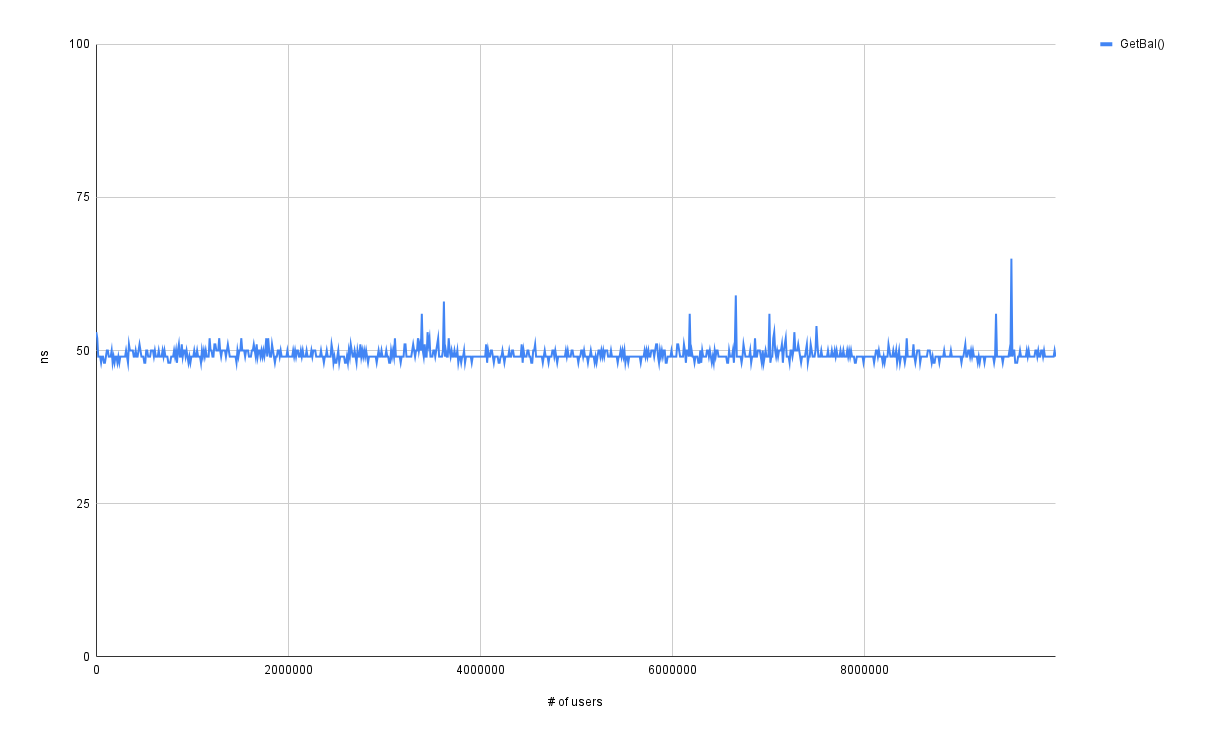Click the start of the line at 0 users
Image resolution: width=1206 pixels, height=746 pixels.
97,334
